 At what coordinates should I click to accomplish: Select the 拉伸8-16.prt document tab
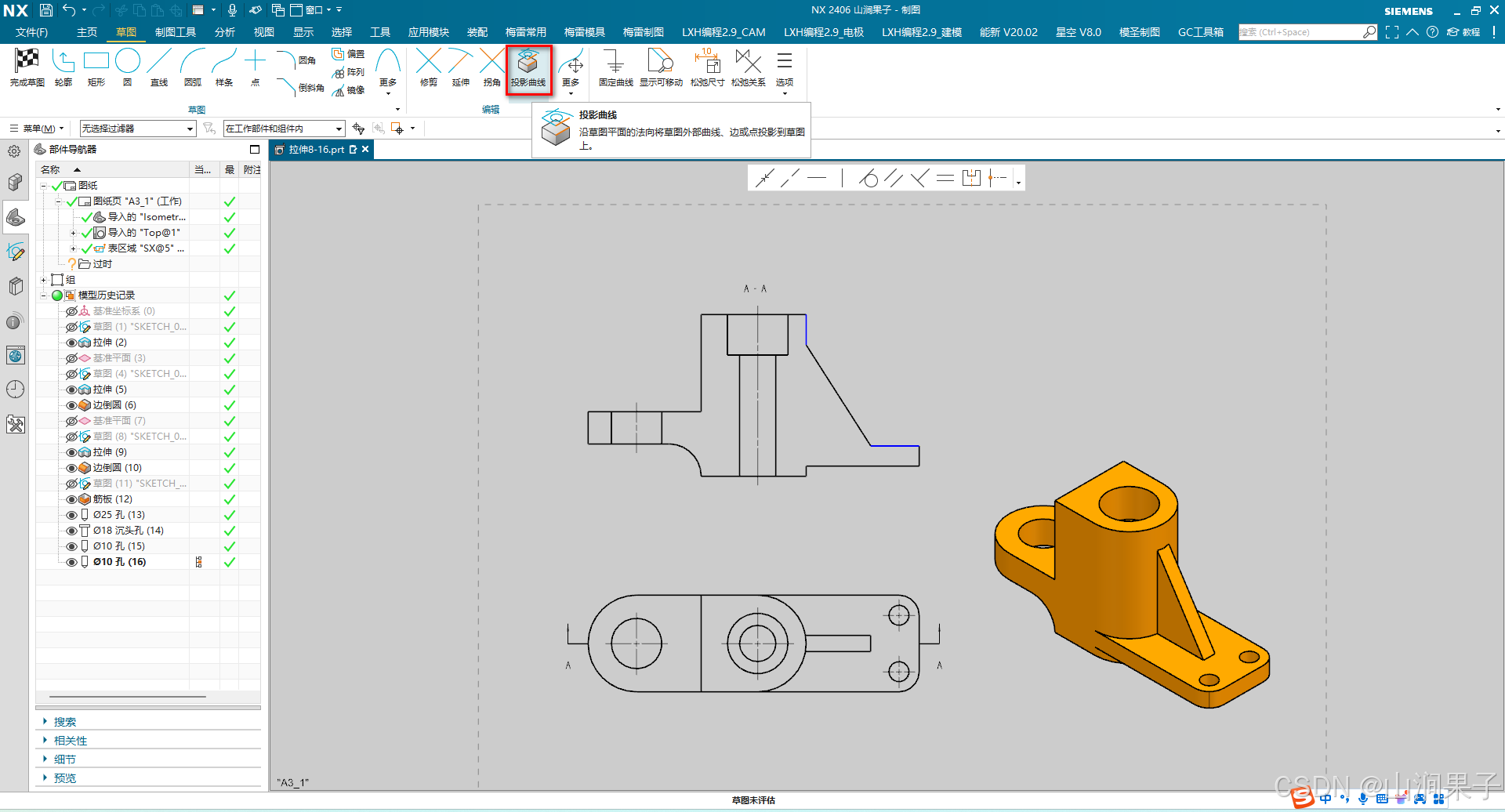point(321,149)
